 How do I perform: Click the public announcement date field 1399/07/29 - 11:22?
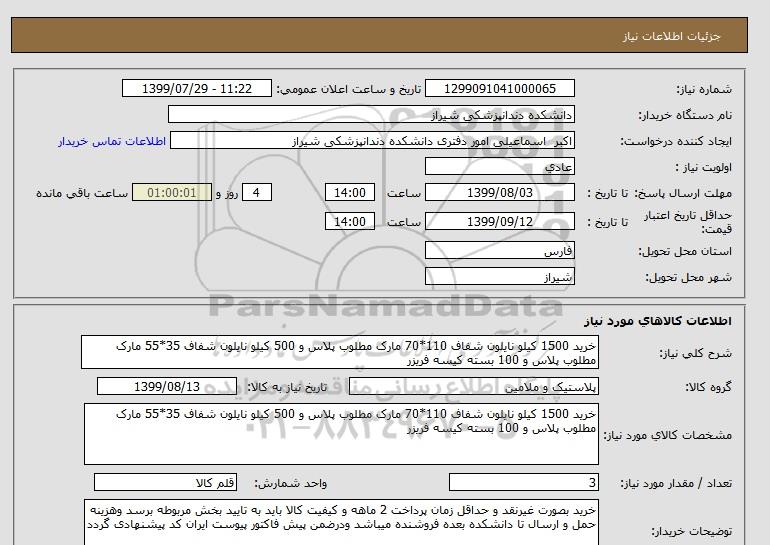click(x=196, y=88)
